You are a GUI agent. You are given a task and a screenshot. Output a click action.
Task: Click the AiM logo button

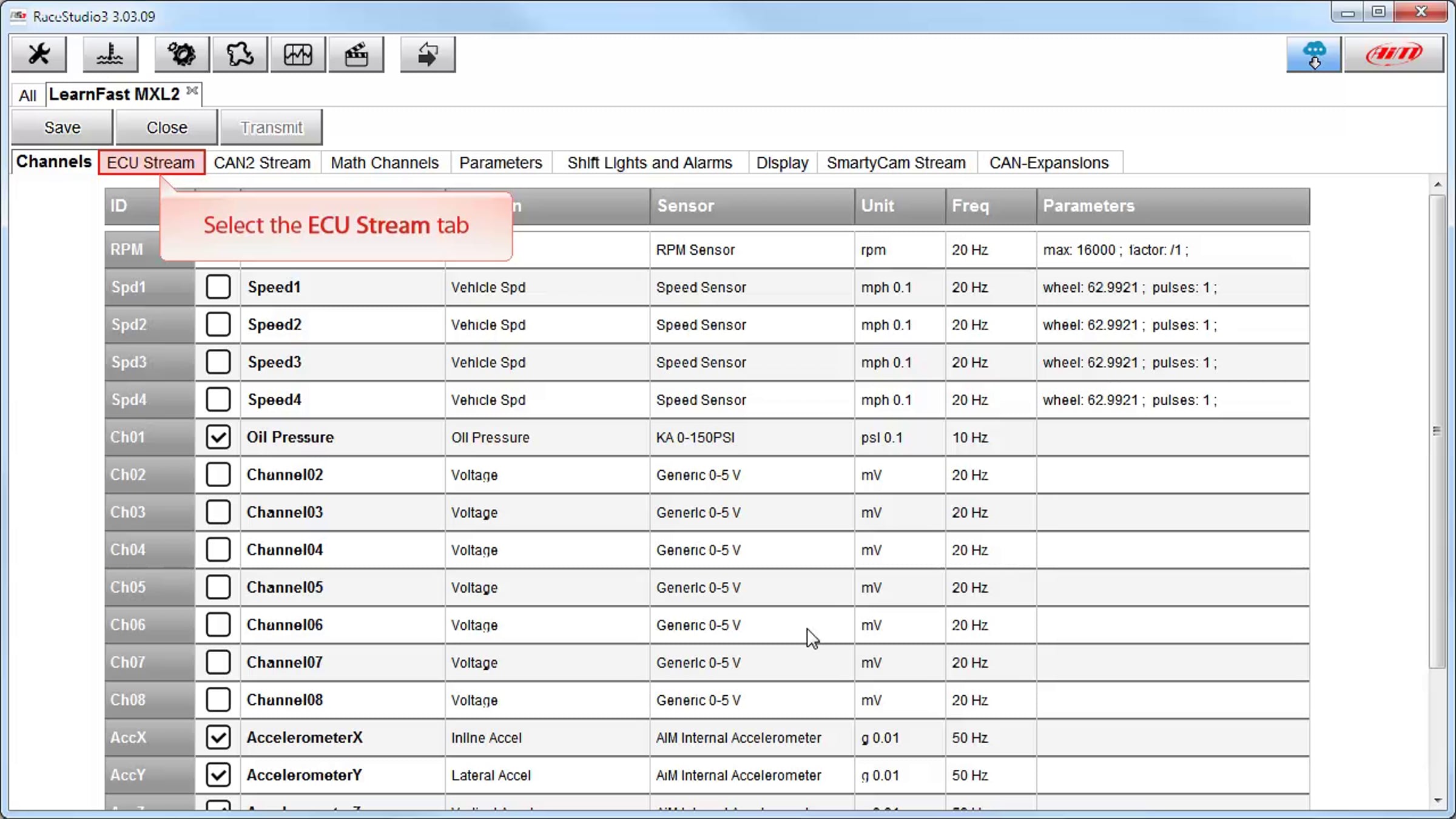tap(1394, 55)
